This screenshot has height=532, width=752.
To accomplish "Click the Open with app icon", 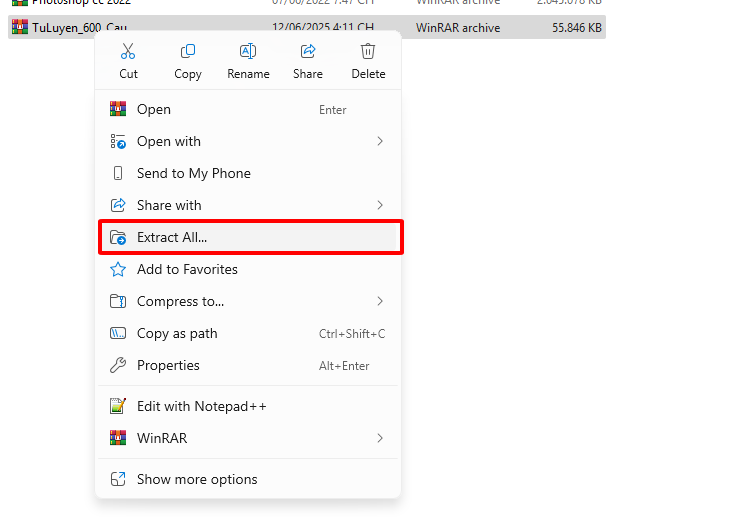I will (x=118, y=141).
